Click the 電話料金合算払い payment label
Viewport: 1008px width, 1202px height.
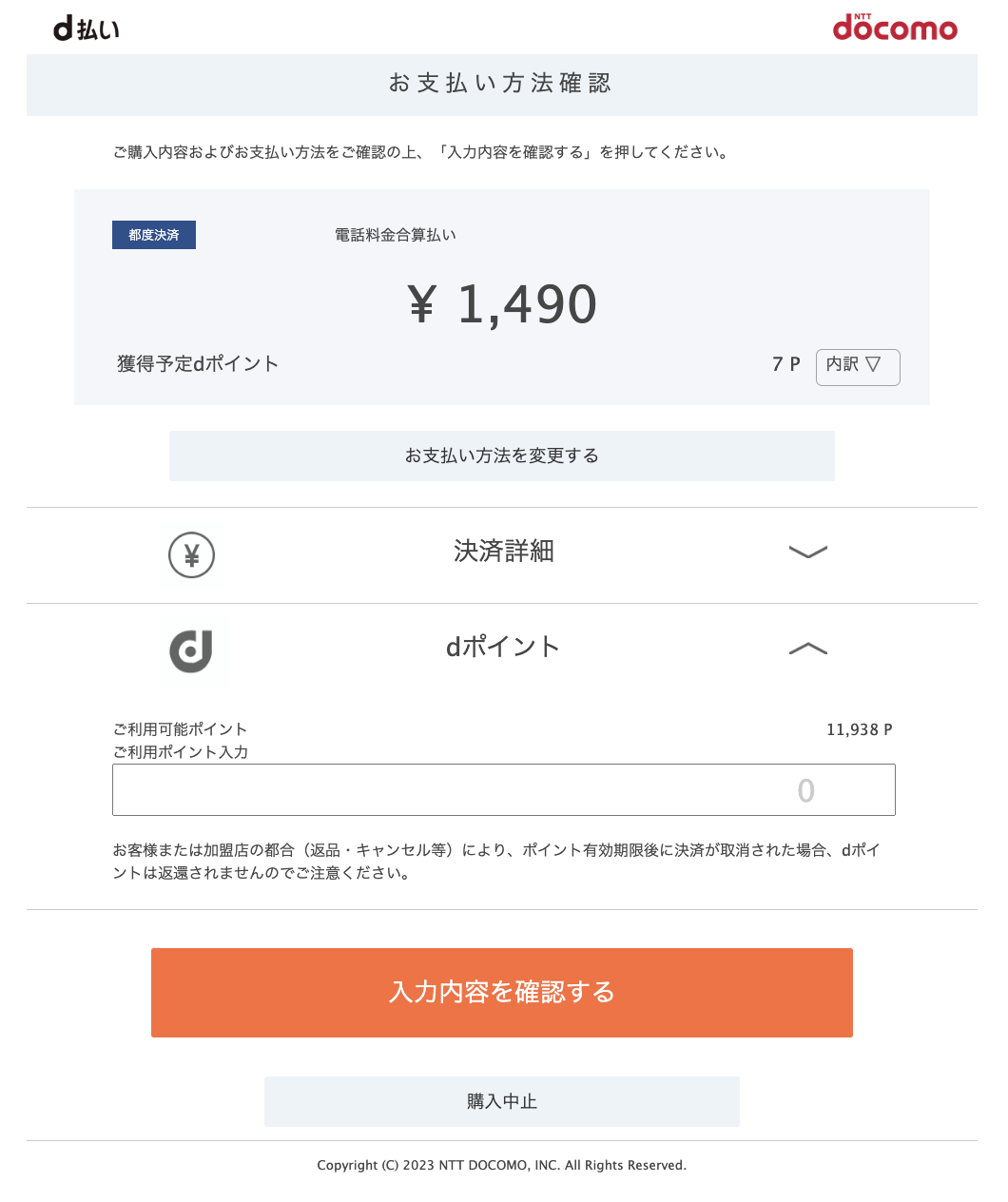tap(396, 235)
